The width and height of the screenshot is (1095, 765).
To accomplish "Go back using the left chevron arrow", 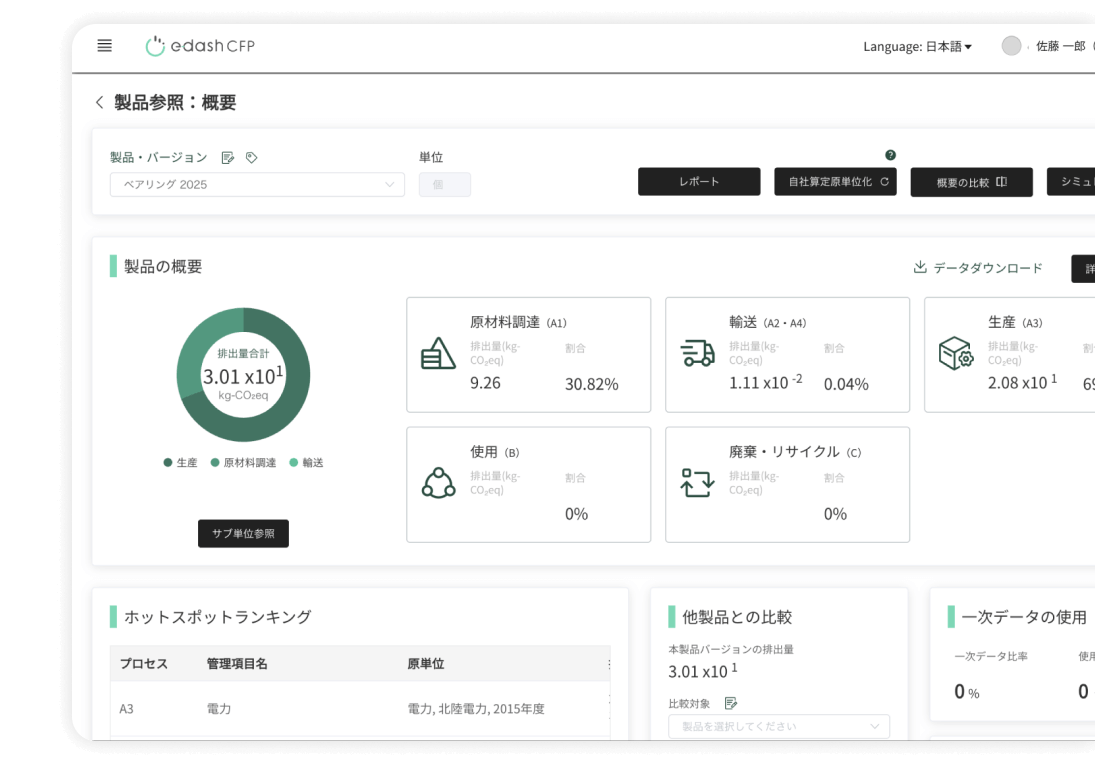I will click(99, 103).
